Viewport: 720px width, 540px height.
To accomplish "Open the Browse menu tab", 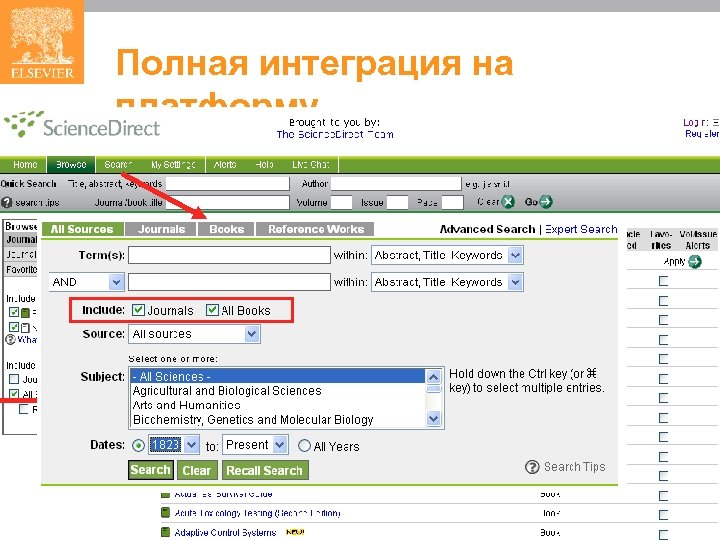I will pos(71,164).
